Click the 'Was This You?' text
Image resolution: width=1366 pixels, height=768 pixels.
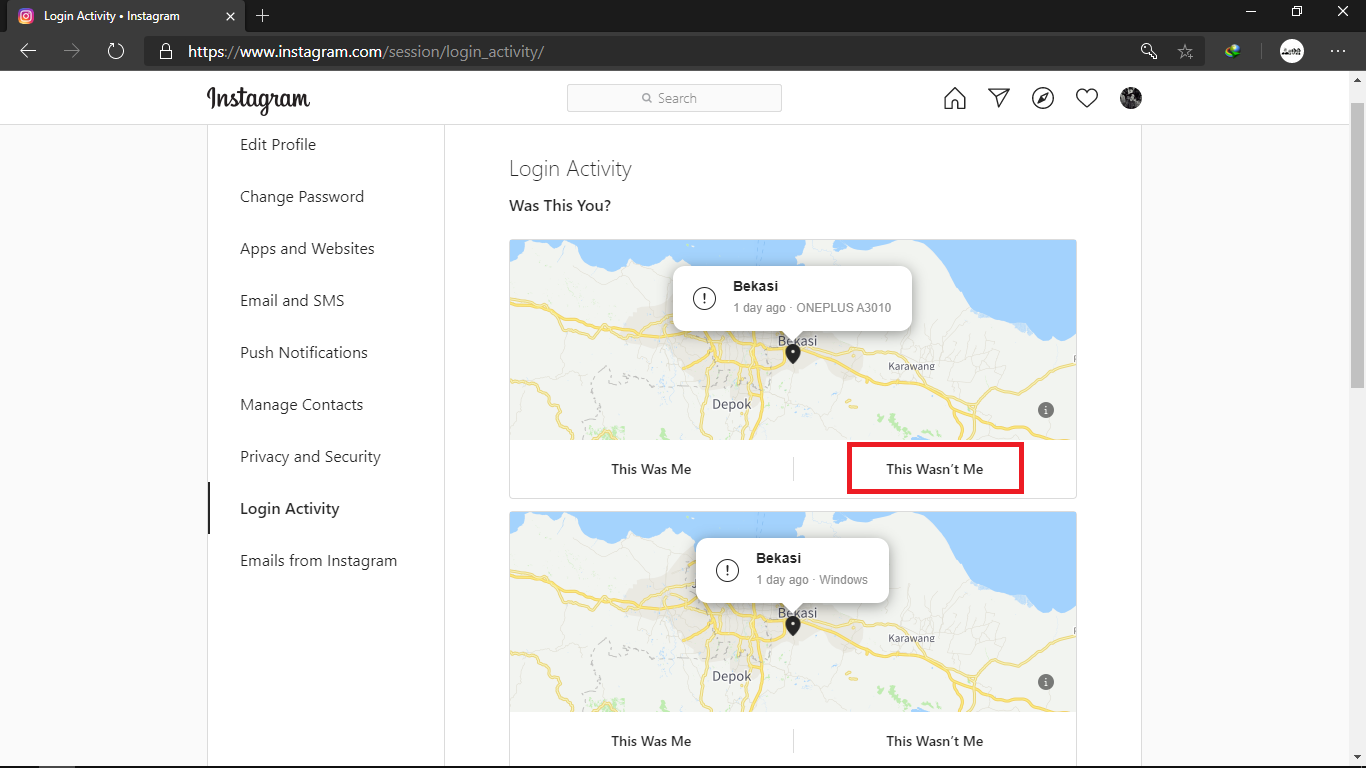pyautogui.click(x=560, y=206)
